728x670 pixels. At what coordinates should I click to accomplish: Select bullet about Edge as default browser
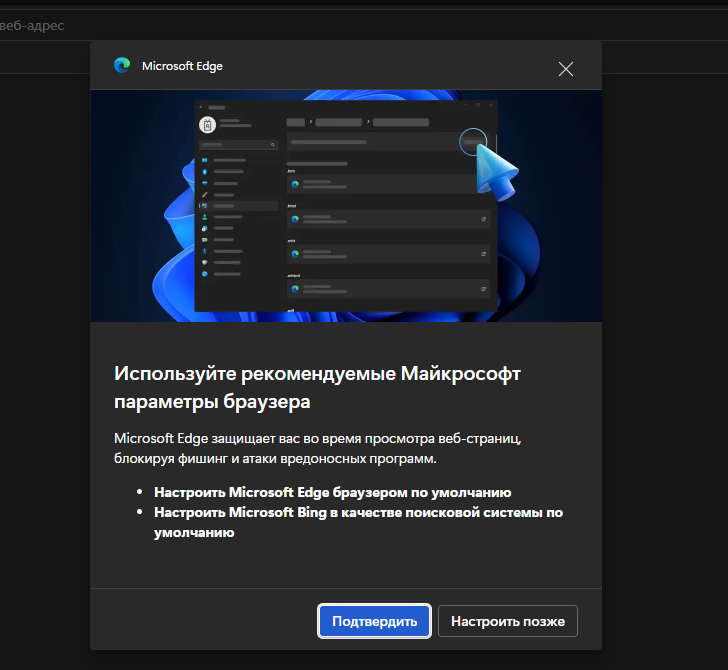(332, 492)
